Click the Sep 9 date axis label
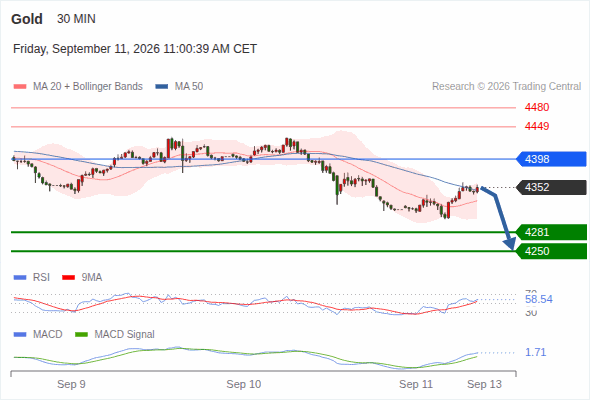Image resolution: width=590 pixels, height=400 pixels. (x=71, y=384)
